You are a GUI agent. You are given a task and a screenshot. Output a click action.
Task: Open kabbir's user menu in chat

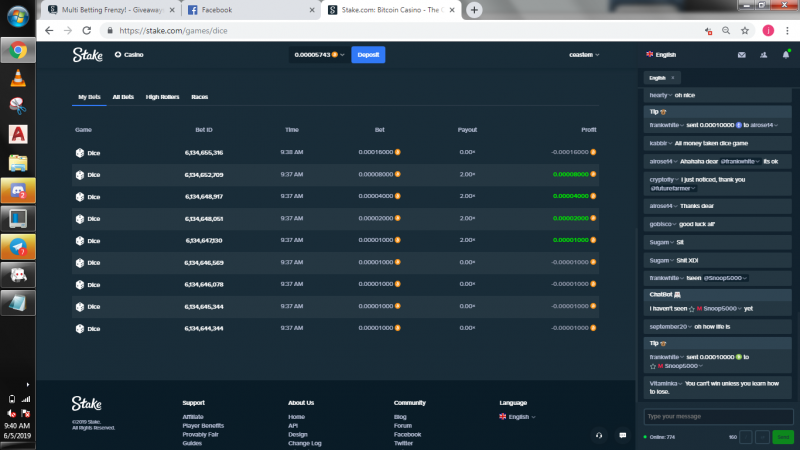661,143
